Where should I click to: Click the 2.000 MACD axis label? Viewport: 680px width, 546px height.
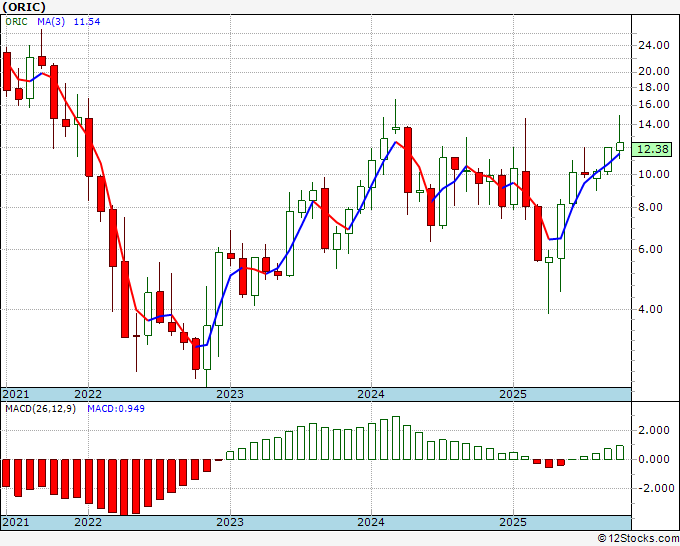coord(654,431)
